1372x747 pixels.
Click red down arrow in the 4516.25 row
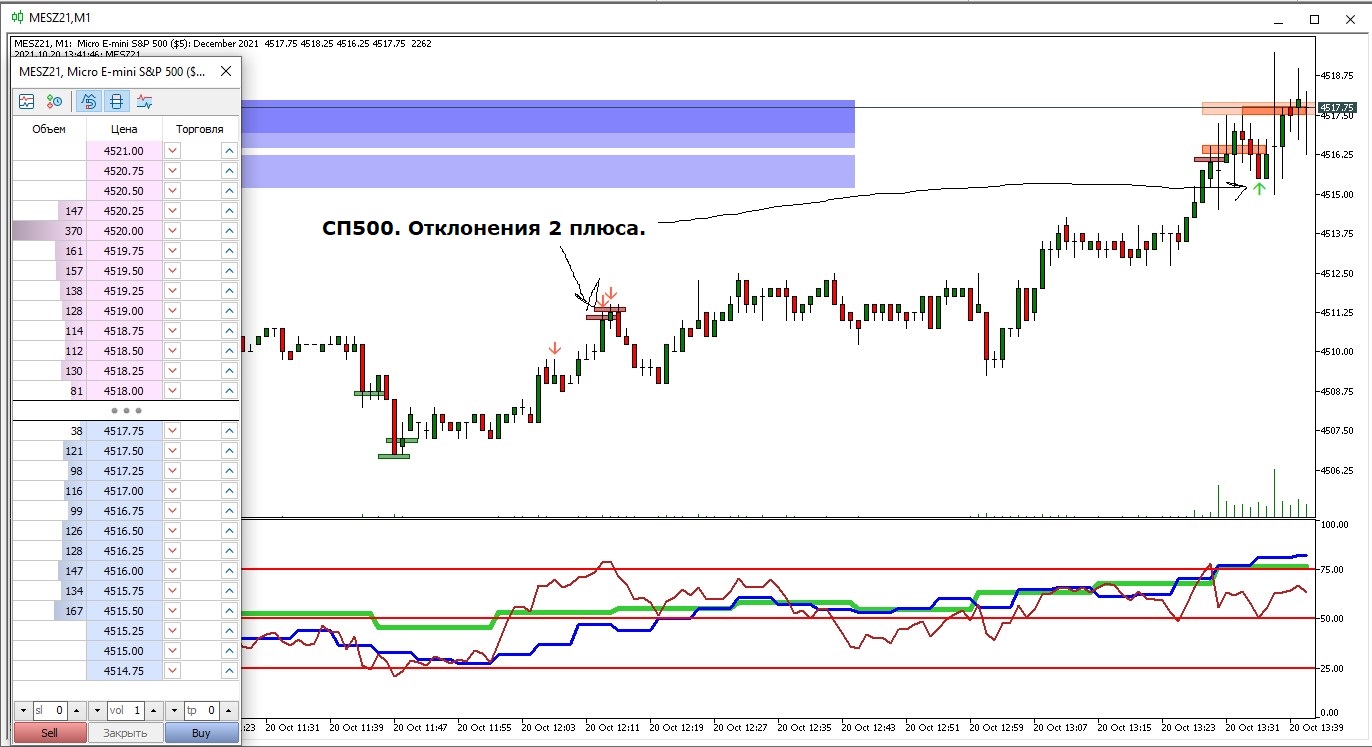click(172, 551)
